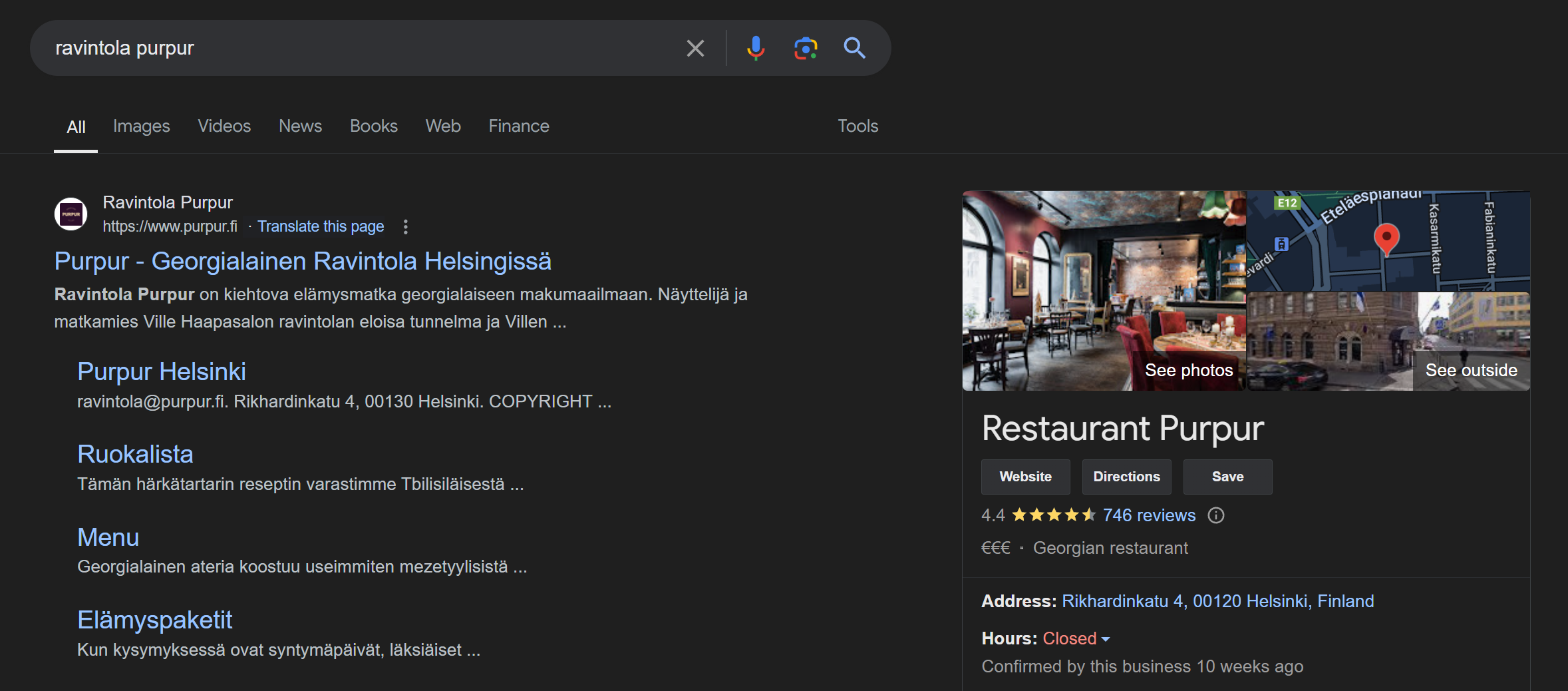Start voice search with microphone icon
The width and height of the screenshot is (1568, 691).
pyautogui.click(x=755, y=48)
